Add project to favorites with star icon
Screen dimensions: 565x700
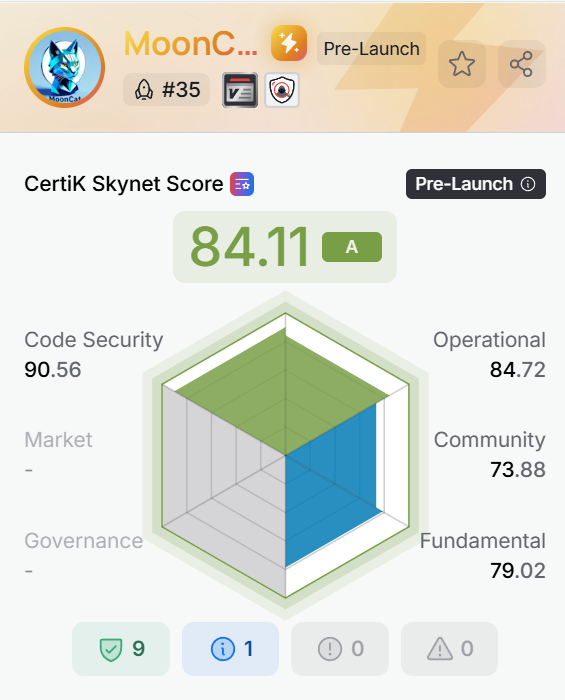(462, 64)
